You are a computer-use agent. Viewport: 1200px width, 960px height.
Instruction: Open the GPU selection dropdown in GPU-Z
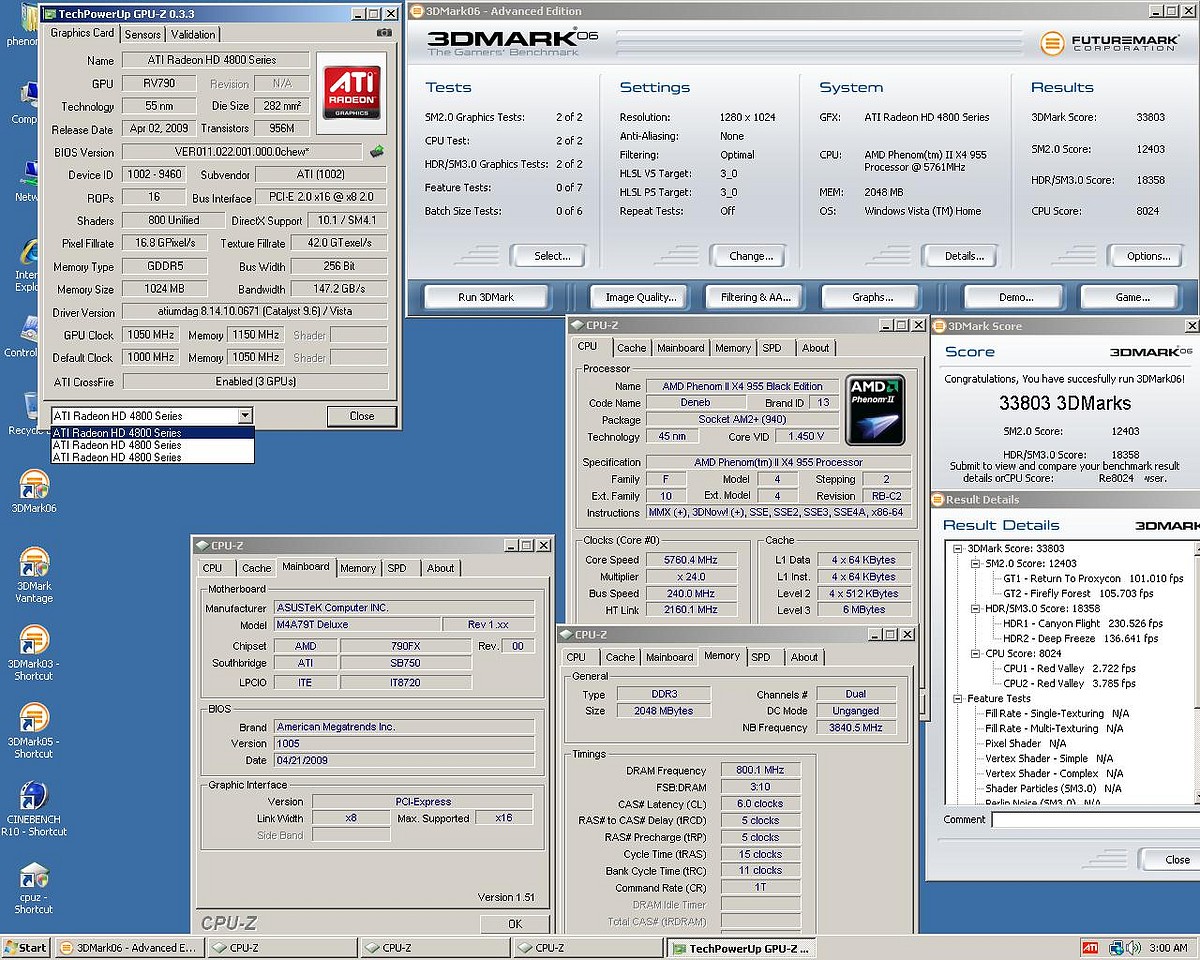(245, 416)
